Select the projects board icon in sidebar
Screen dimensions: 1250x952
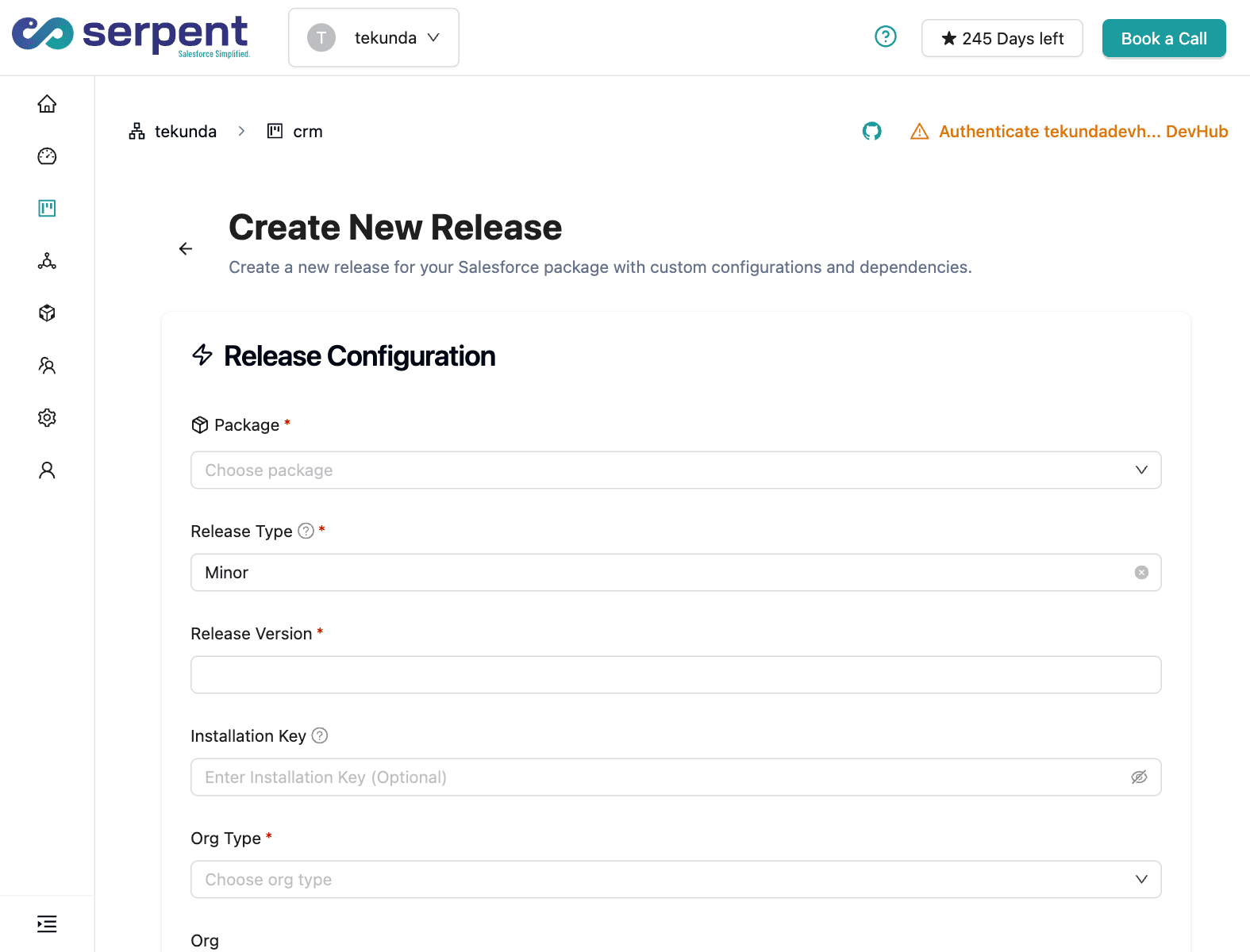pyautogui.click(x=47, y=209)
